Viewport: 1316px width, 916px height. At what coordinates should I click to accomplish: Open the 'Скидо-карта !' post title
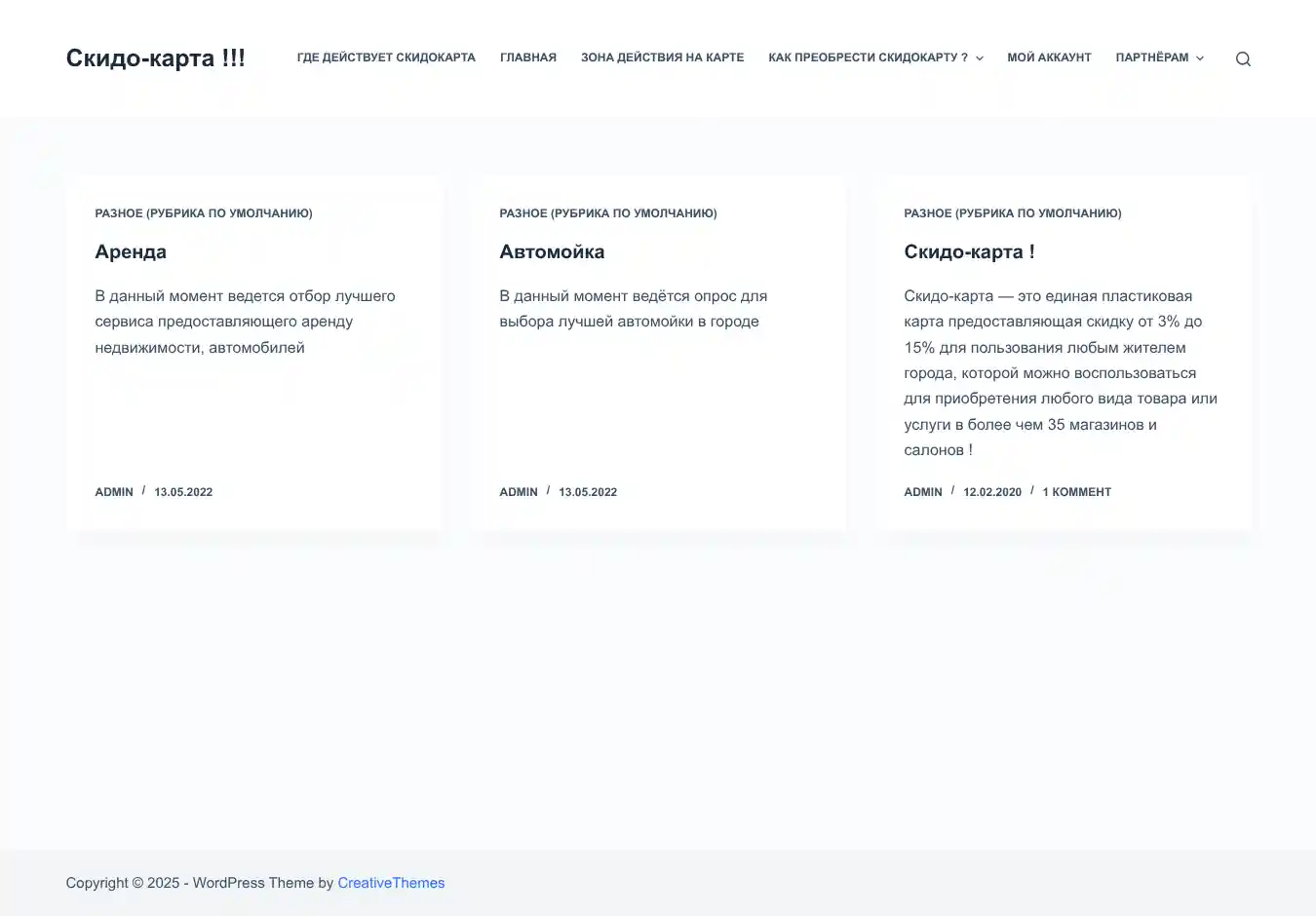969,251
